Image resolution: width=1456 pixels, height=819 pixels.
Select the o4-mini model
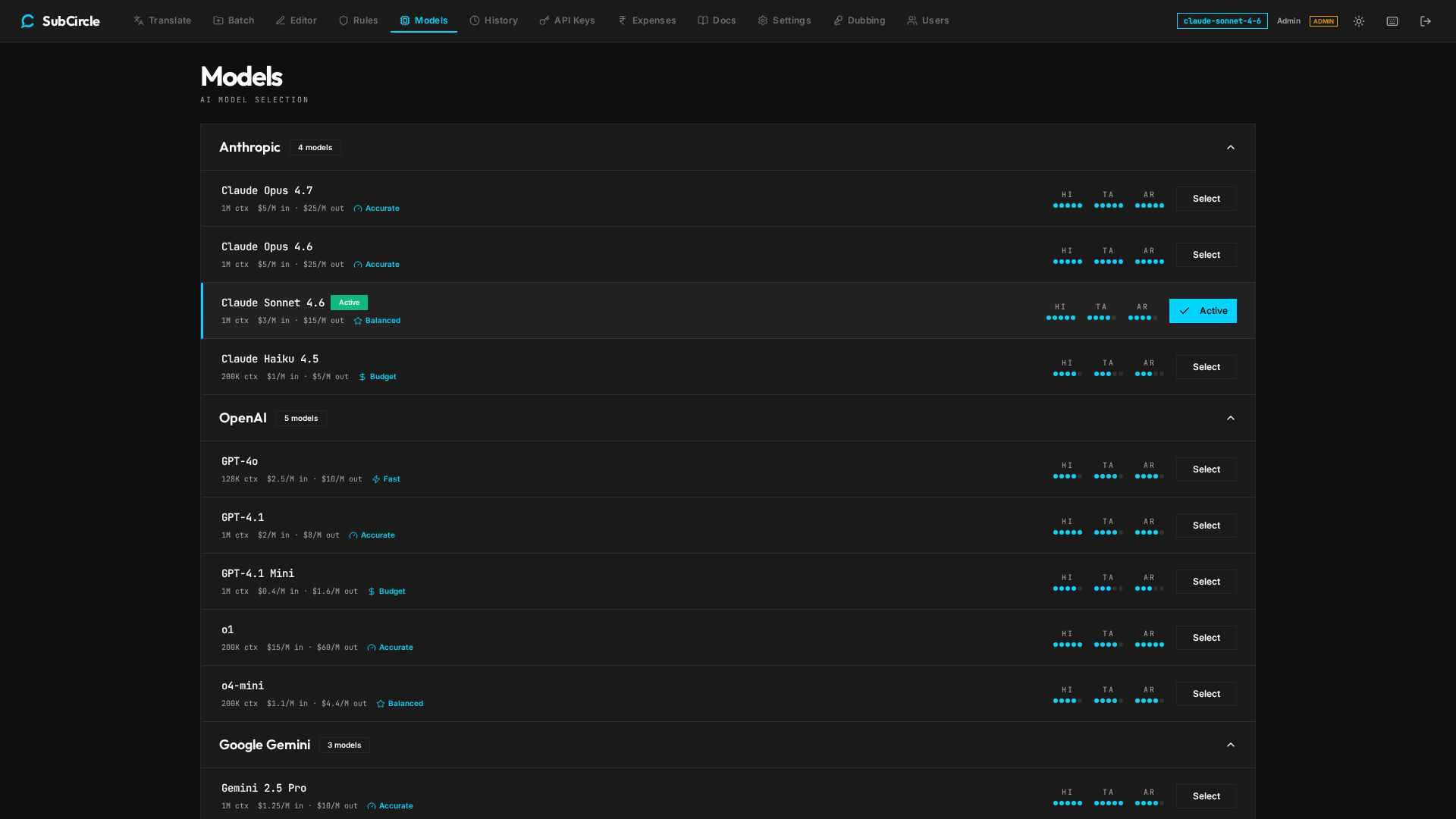tap(1207, 694)
